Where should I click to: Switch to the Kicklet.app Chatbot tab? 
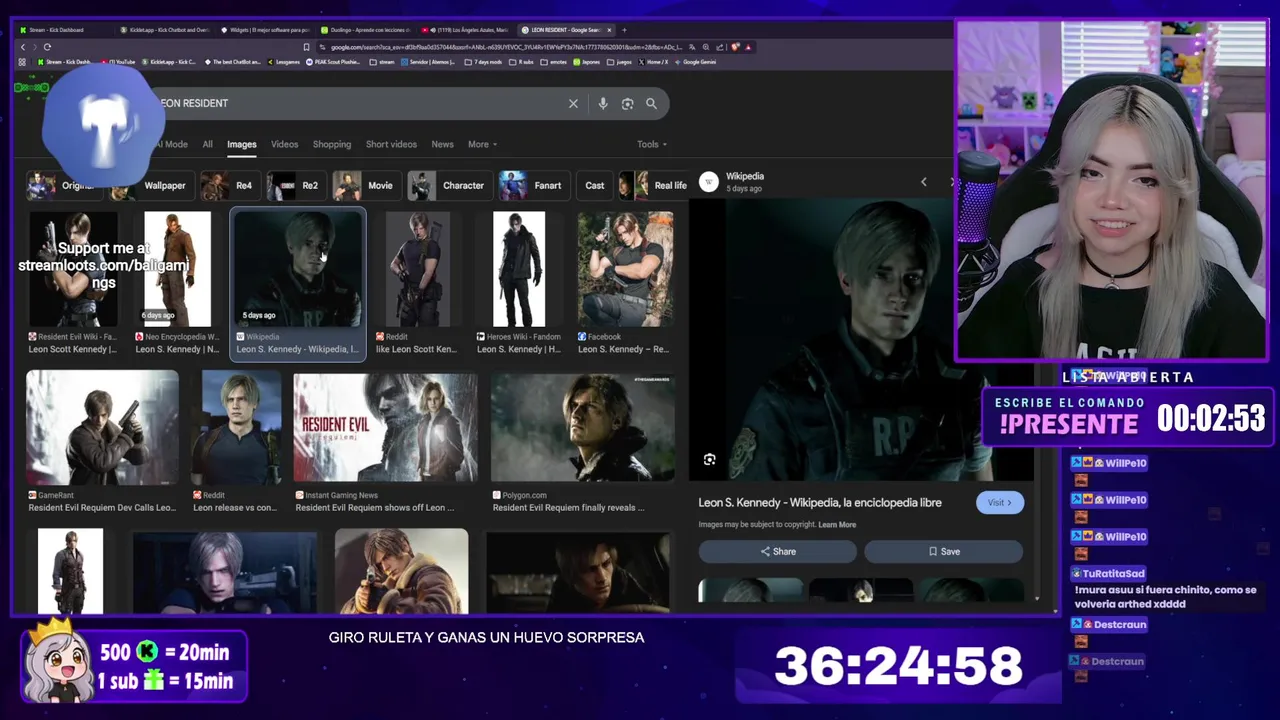pos(164,30)
